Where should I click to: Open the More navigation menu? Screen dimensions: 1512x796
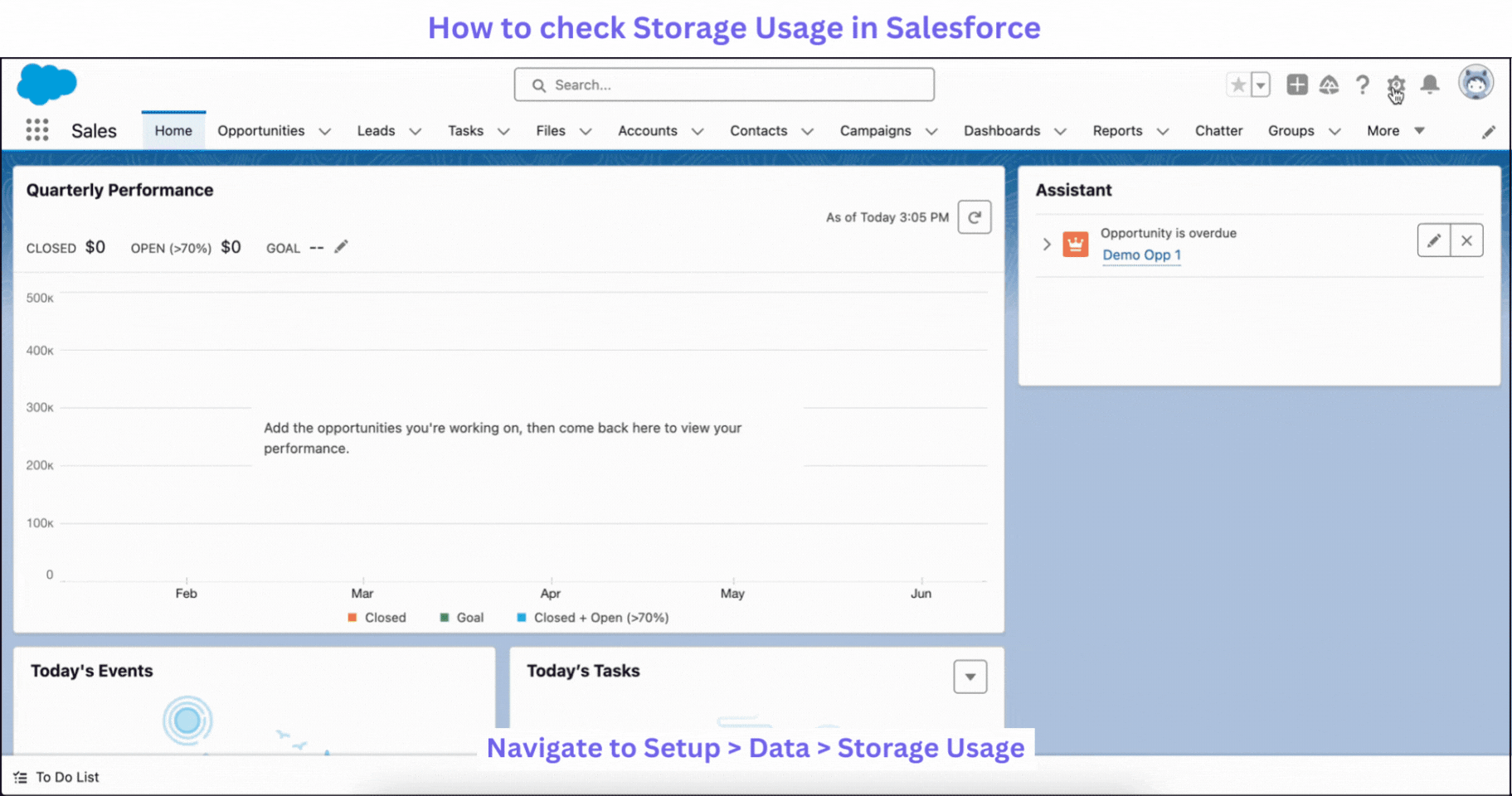1396,131
